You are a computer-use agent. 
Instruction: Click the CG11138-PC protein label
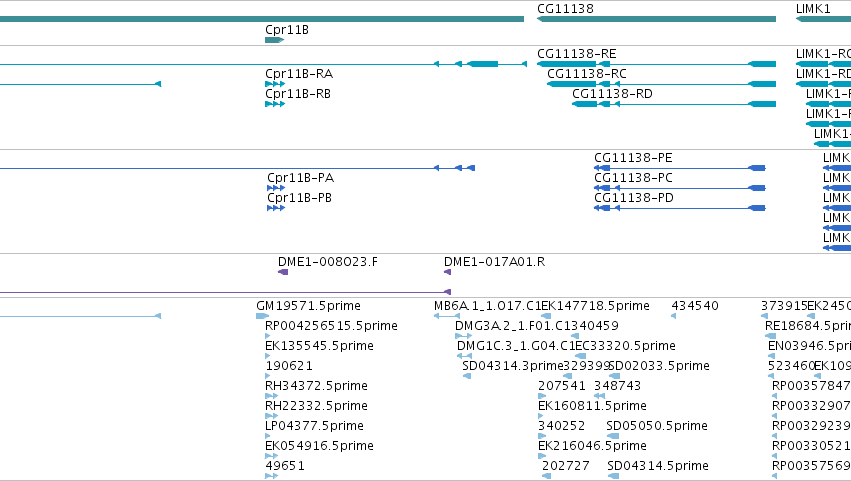633,178
